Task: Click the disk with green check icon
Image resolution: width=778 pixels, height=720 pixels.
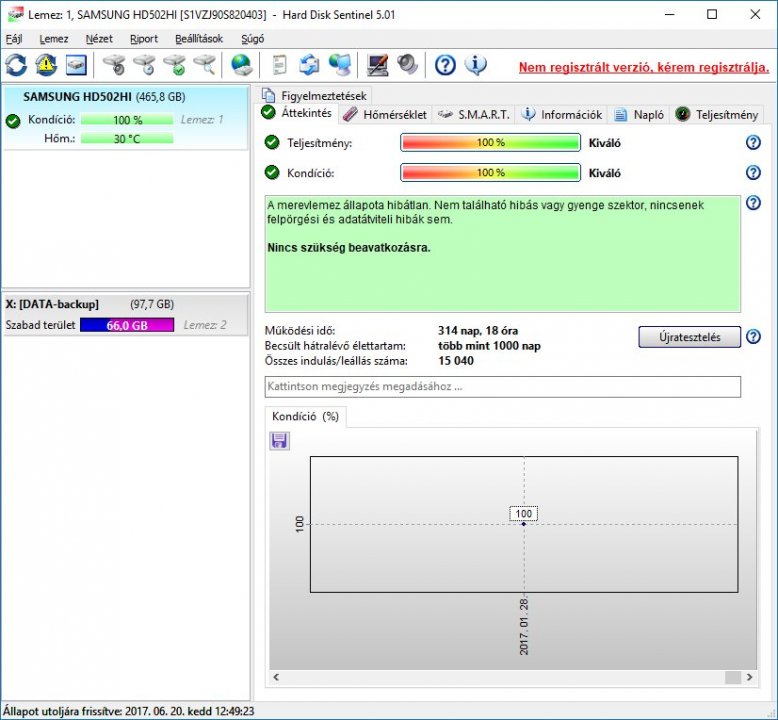Action: pos(175,65)
